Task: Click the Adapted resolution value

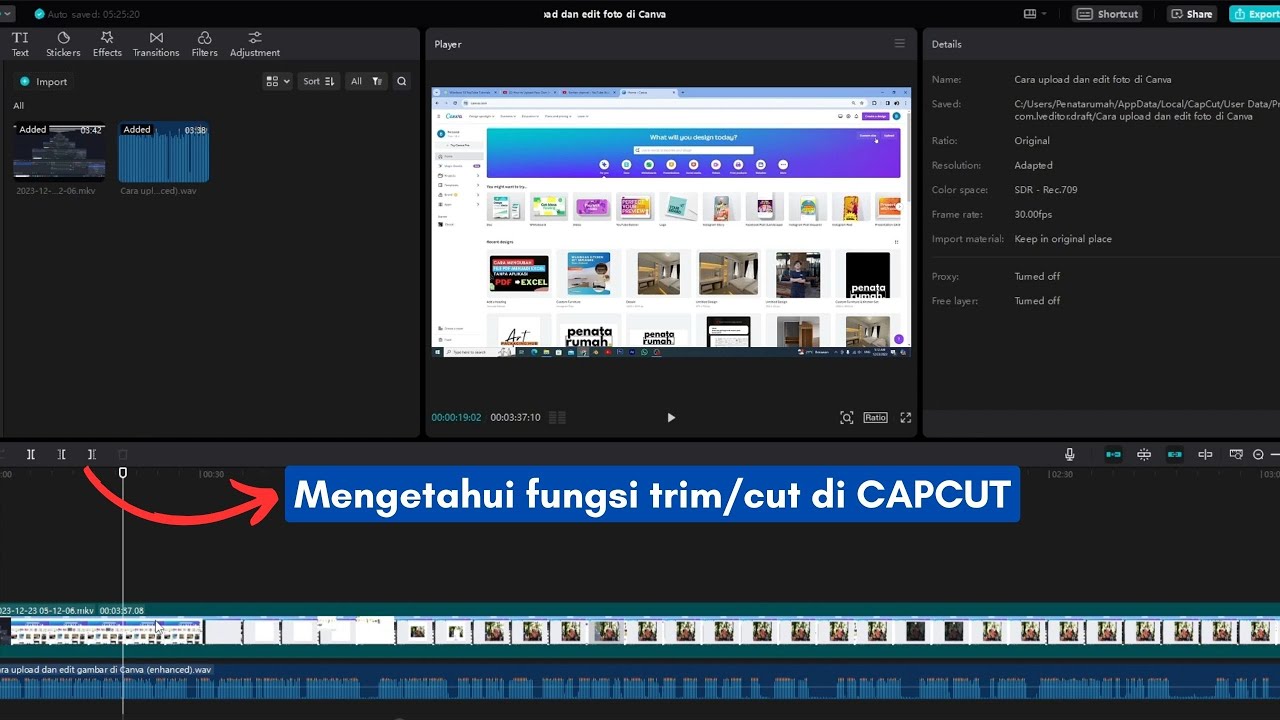Action: coord(1033,165)
